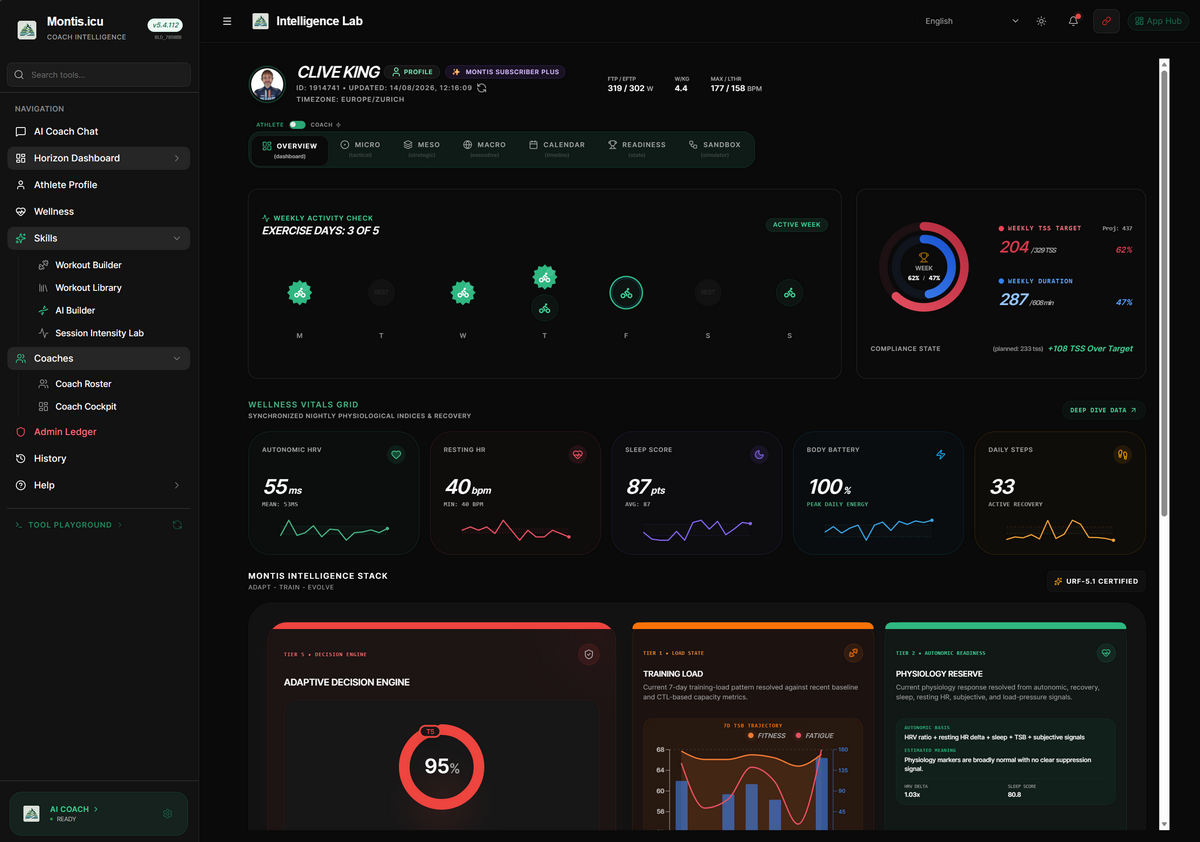Click the 95% decision engine gauge
This screenshot has width=1200, height=842.
pos(441,768)
